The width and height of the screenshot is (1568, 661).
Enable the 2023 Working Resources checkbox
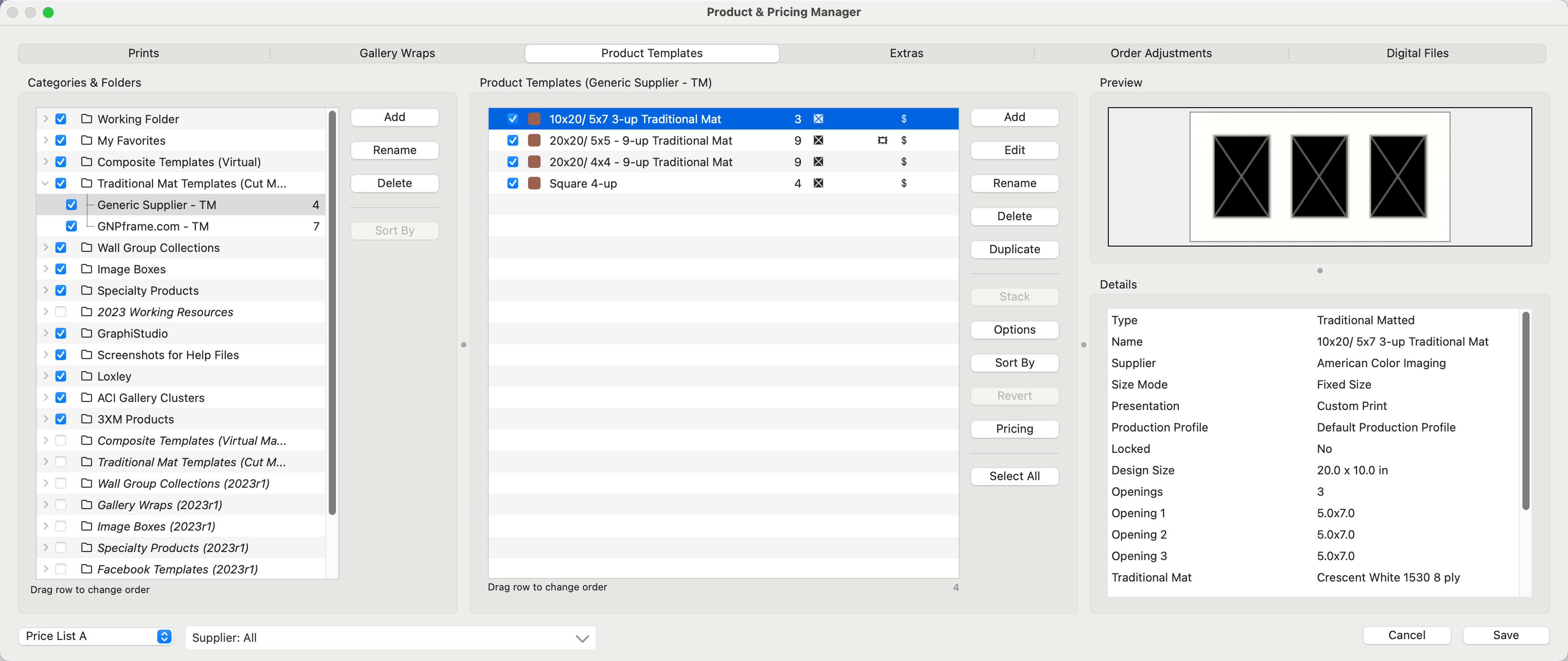point(61,312)
